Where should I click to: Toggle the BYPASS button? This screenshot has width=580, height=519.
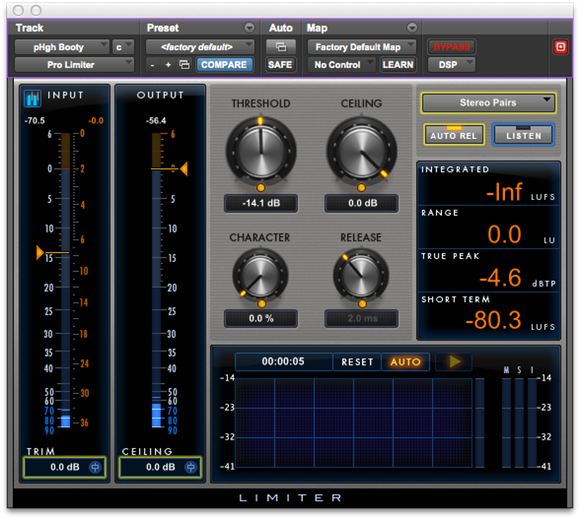pos(451,47)
